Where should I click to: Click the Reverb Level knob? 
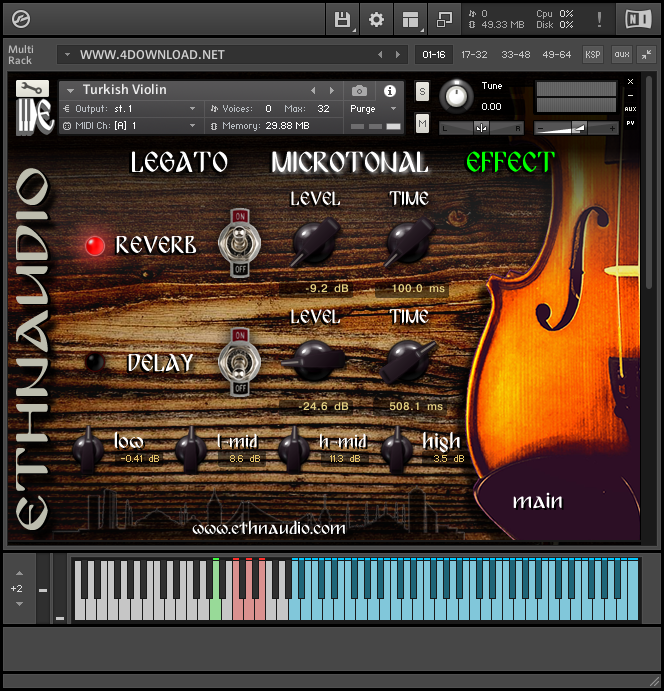pyautogui.click(x=315, y=242)
